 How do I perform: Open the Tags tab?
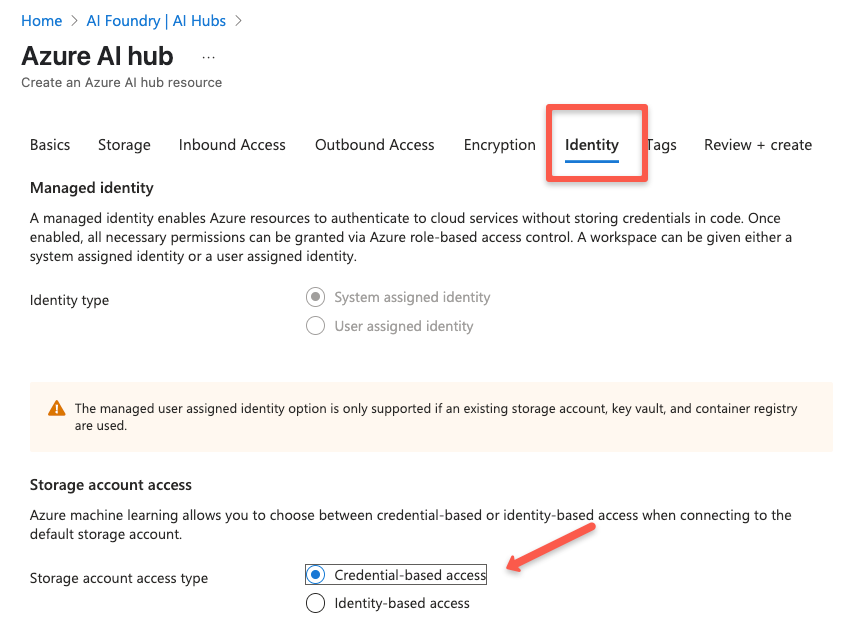661,144
